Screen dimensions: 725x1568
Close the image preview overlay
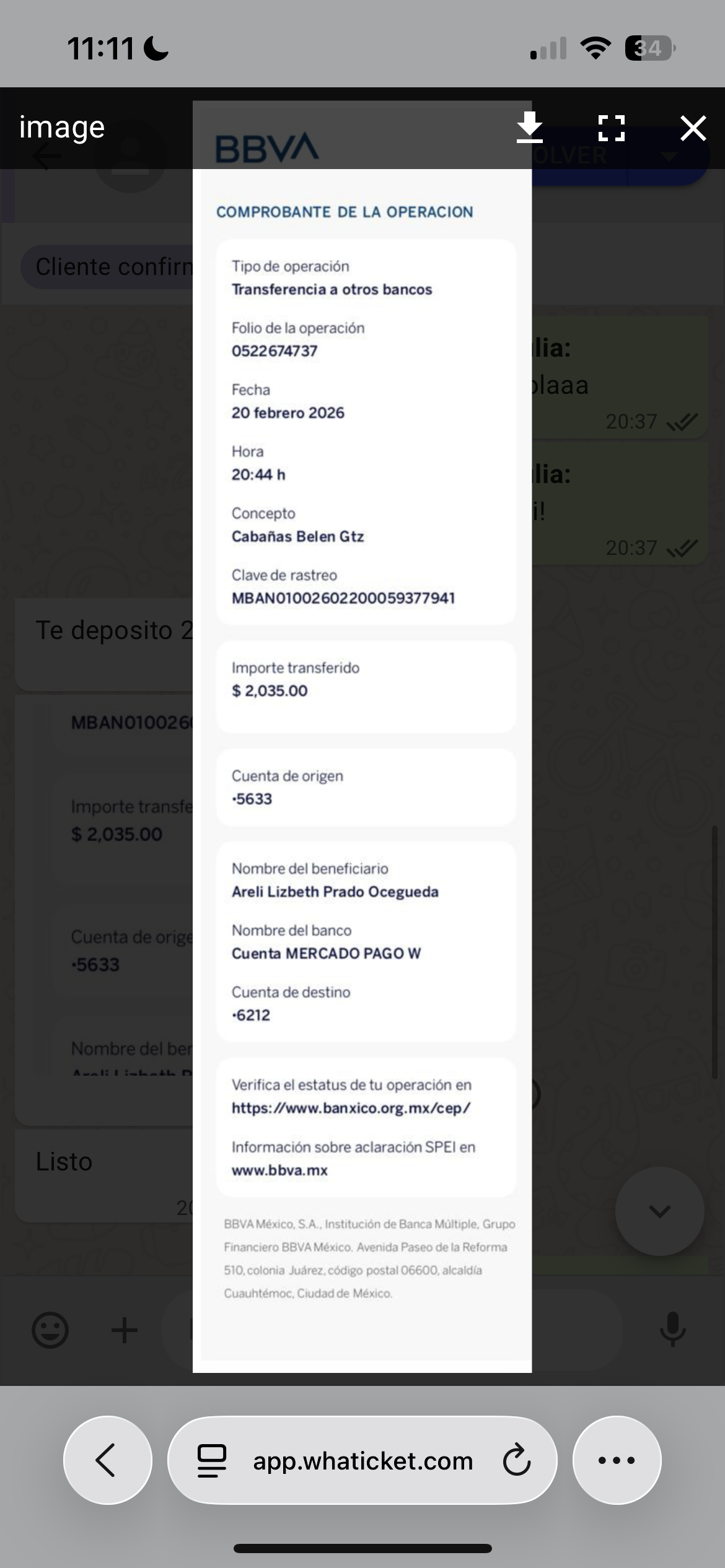[x=693, y=128]
